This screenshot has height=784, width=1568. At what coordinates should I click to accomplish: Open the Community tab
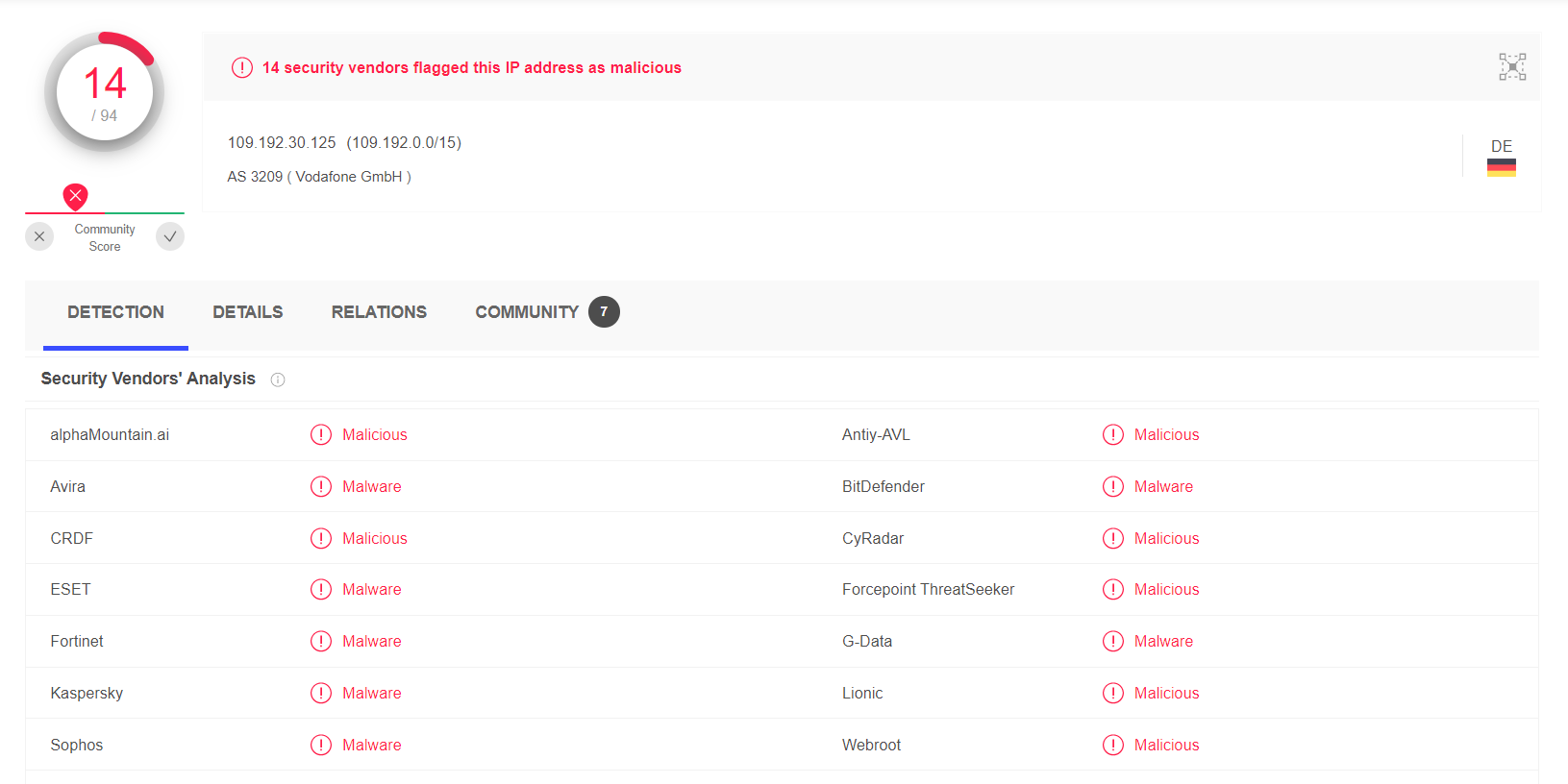(x=526, y=312)
